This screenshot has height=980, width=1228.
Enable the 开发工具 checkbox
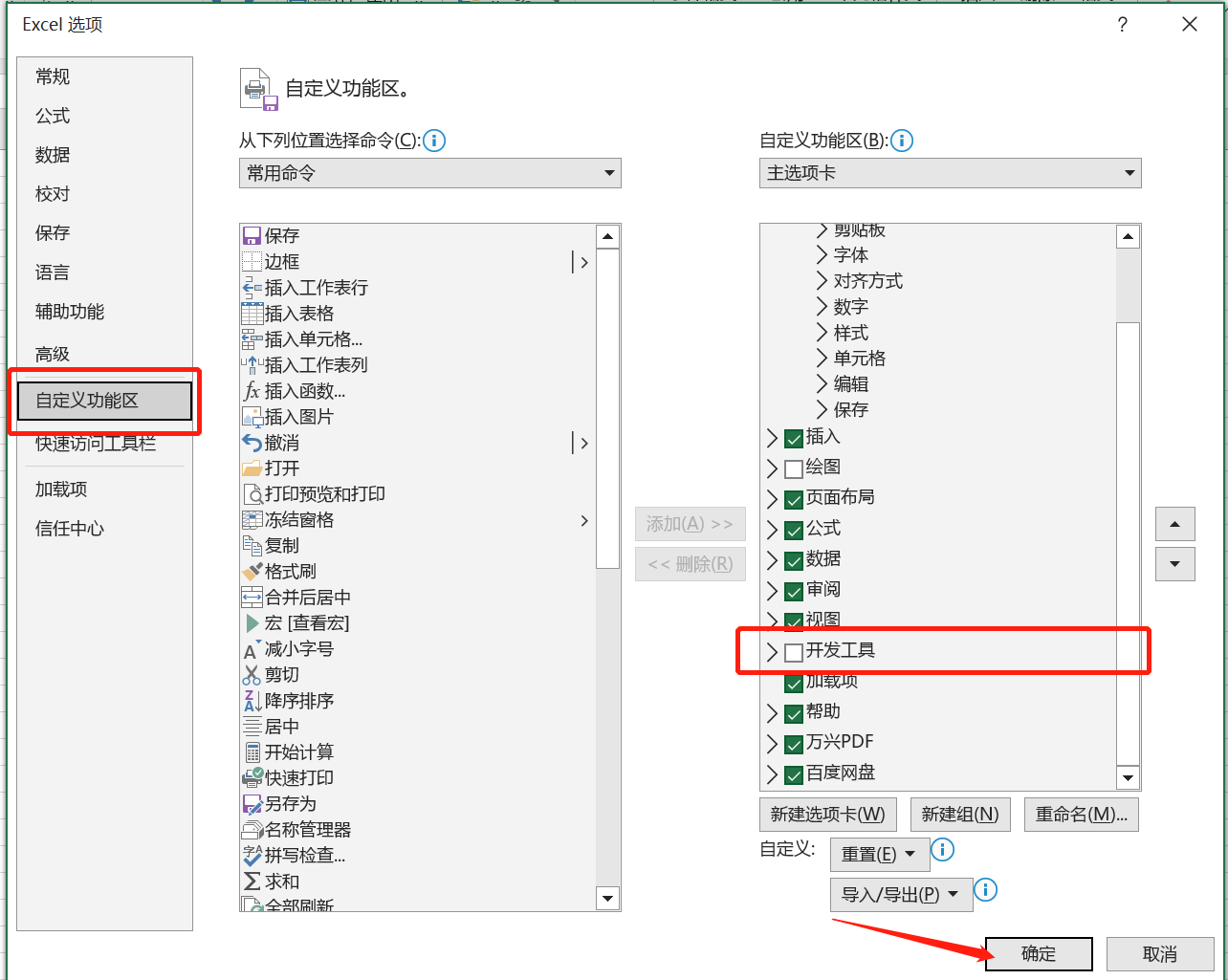pyautogui.click(x=793, y=651)
